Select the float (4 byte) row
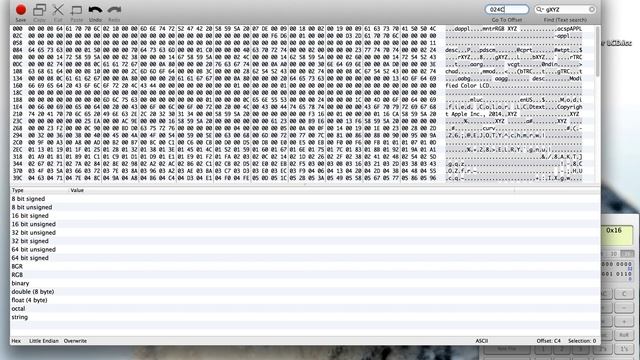This screenshot has width=640, height=360. point(305,300)
